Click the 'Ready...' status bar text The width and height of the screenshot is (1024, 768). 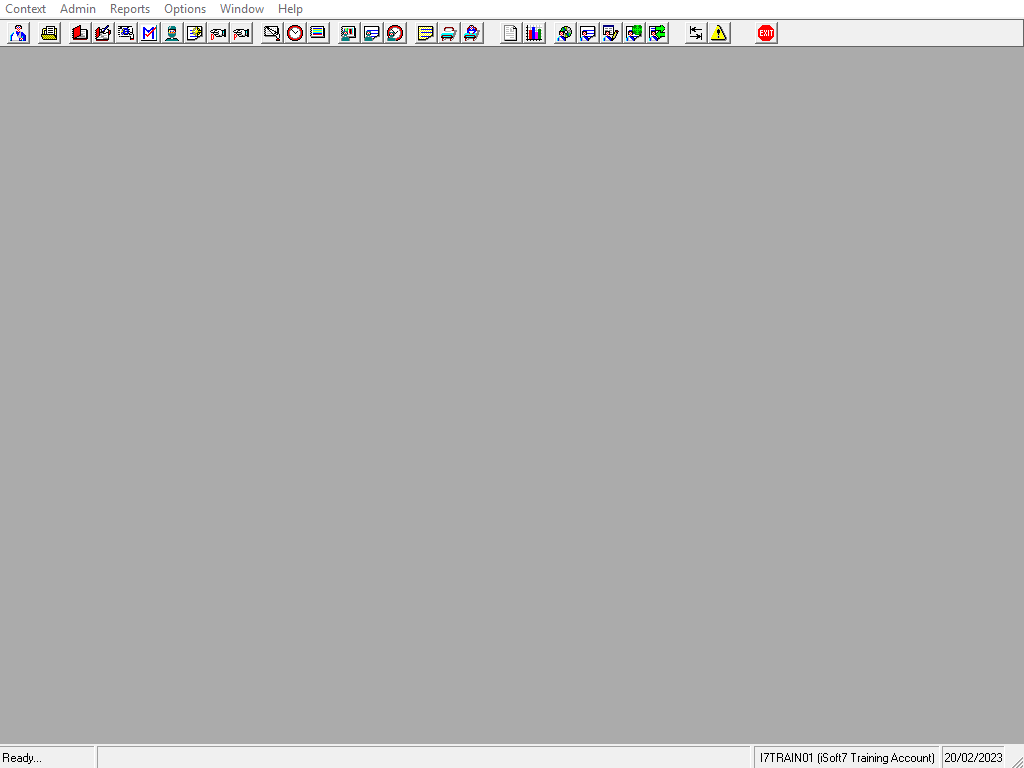click(x=22, y=758)
